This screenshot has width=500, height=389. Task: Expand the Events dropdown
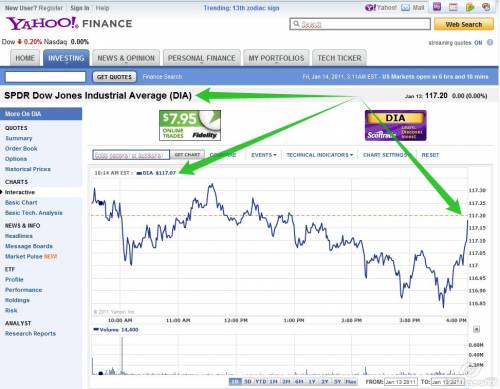point(264,155)
